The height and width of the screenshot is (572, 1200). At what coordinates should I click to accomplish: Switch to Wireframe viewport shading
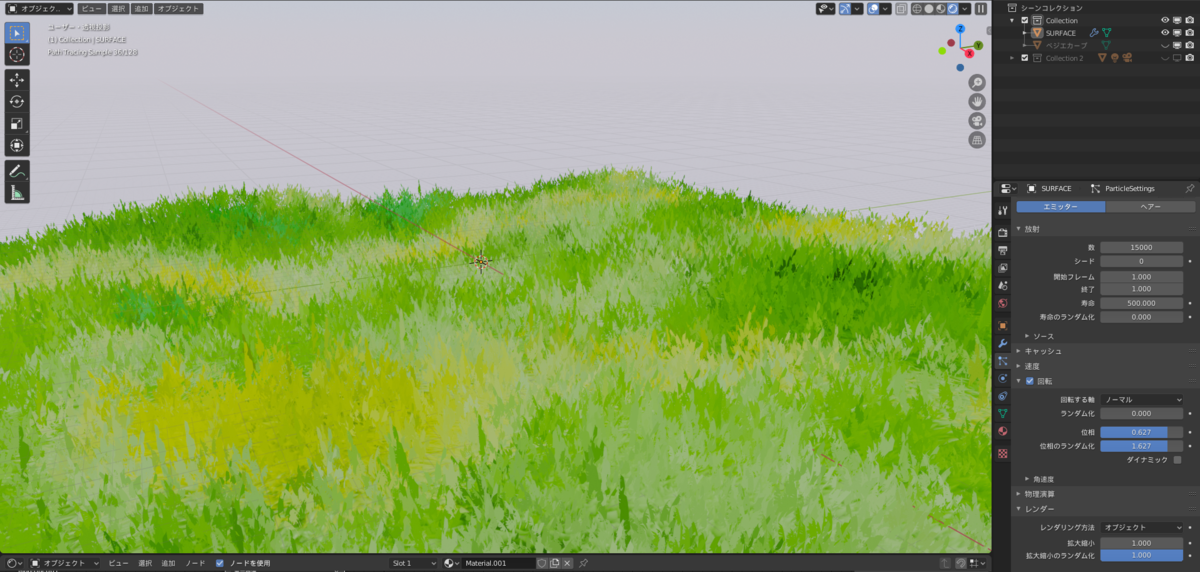point(916,8)
